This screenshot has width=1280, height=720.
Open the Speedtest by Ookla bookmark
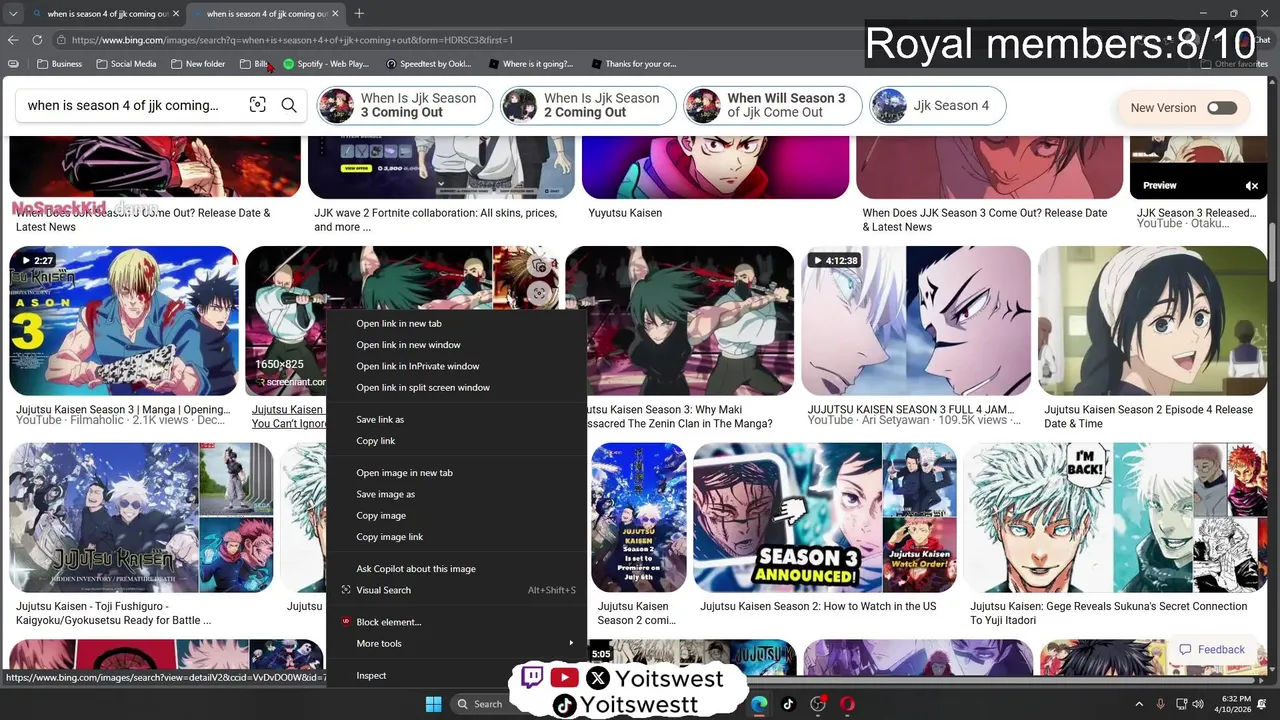coord(429,64)
